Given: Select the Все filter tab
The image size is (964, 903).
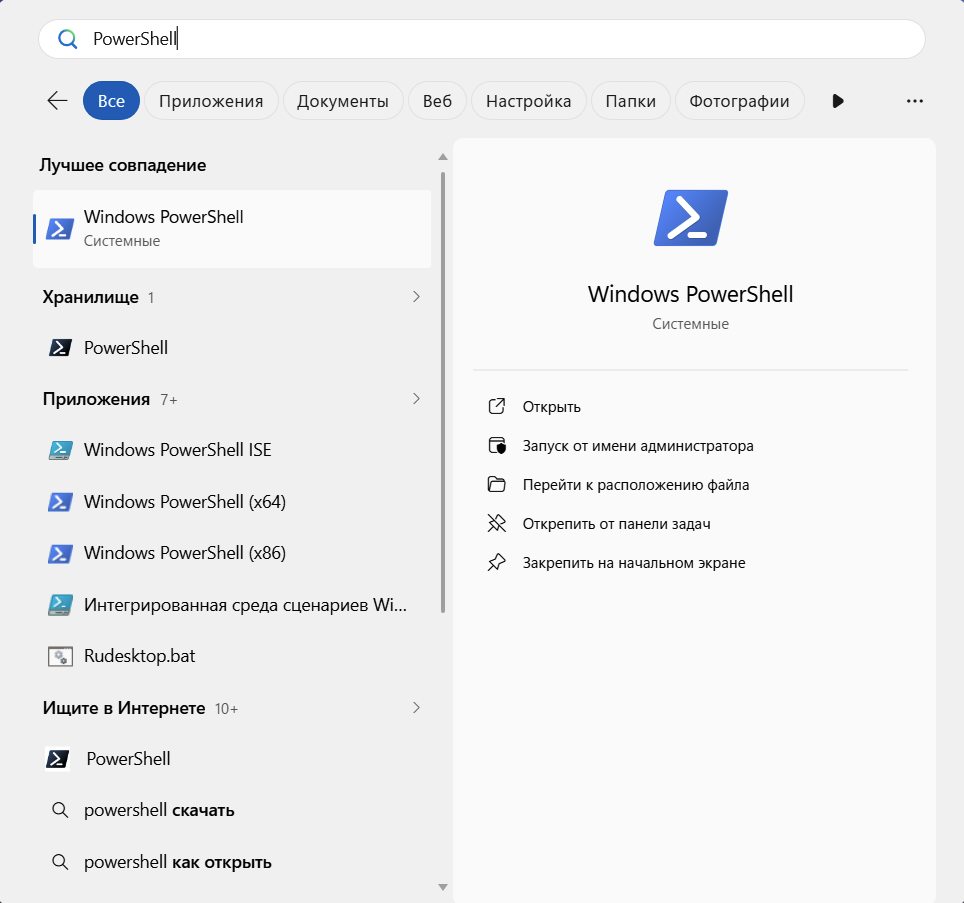Looking at the screenshot, I should point(111,100).
